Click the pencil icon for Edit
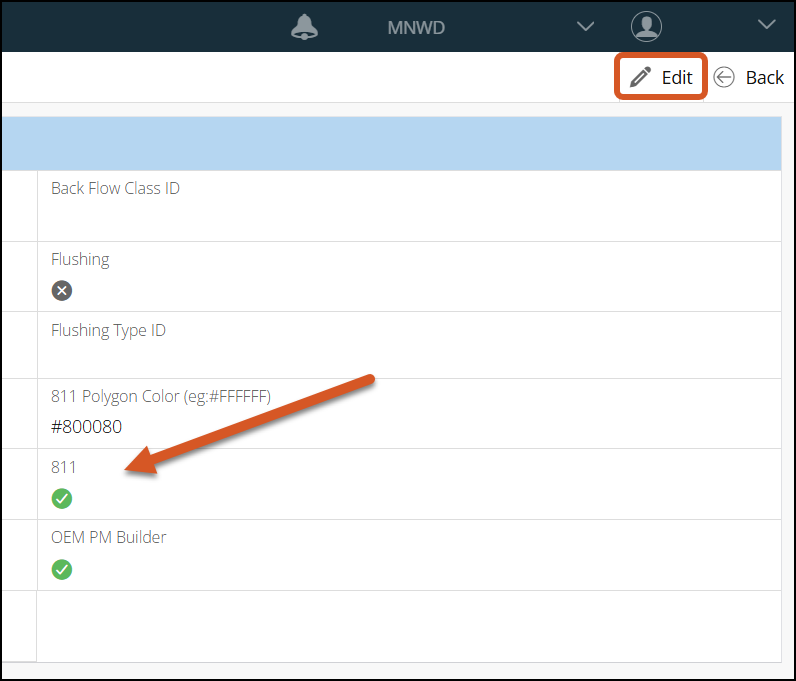Viewport: 796px width, 681px height. (x=641, y=78)
